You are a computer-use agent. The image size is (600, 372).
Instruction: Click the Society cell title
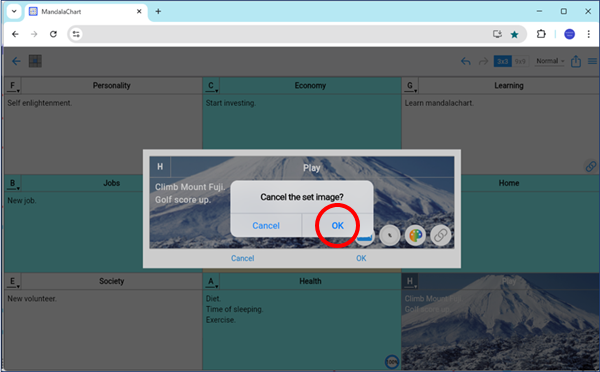click(111, 281)
